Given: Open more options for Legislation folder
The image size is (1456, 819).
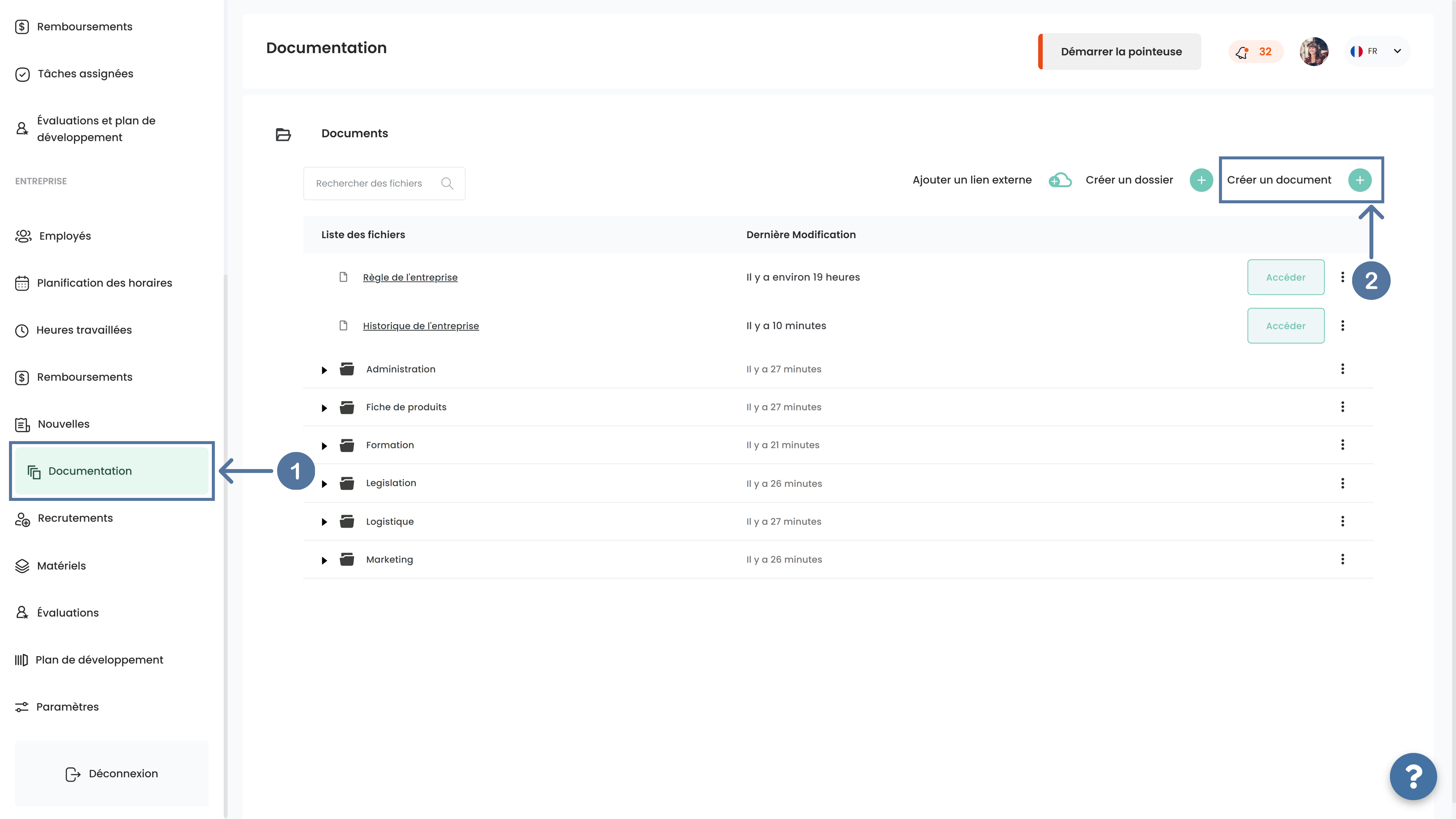Looking at the screenshot, I should (1343, 483).
